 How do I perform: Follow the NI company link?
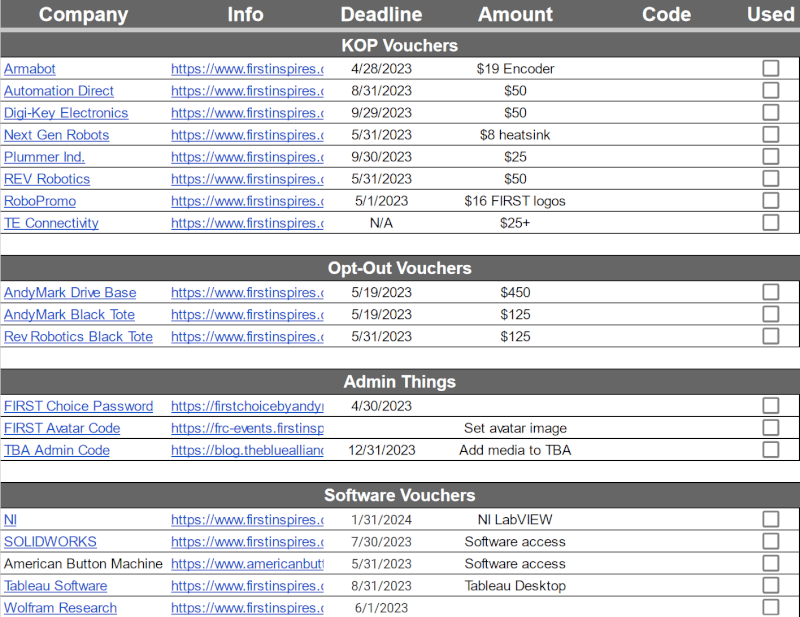[x=10, y=520]
